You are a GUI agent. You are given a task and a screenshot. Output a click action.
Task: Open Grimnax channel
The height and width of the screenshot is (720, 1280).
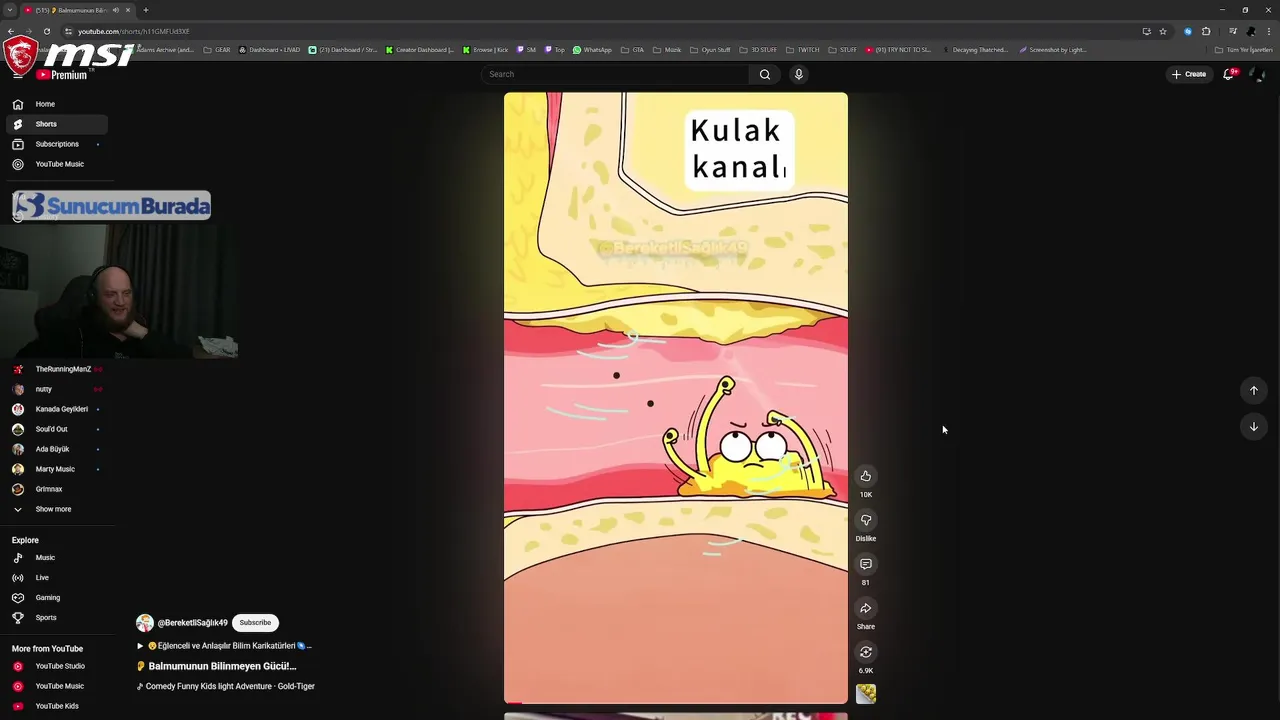tap(56, 489)
